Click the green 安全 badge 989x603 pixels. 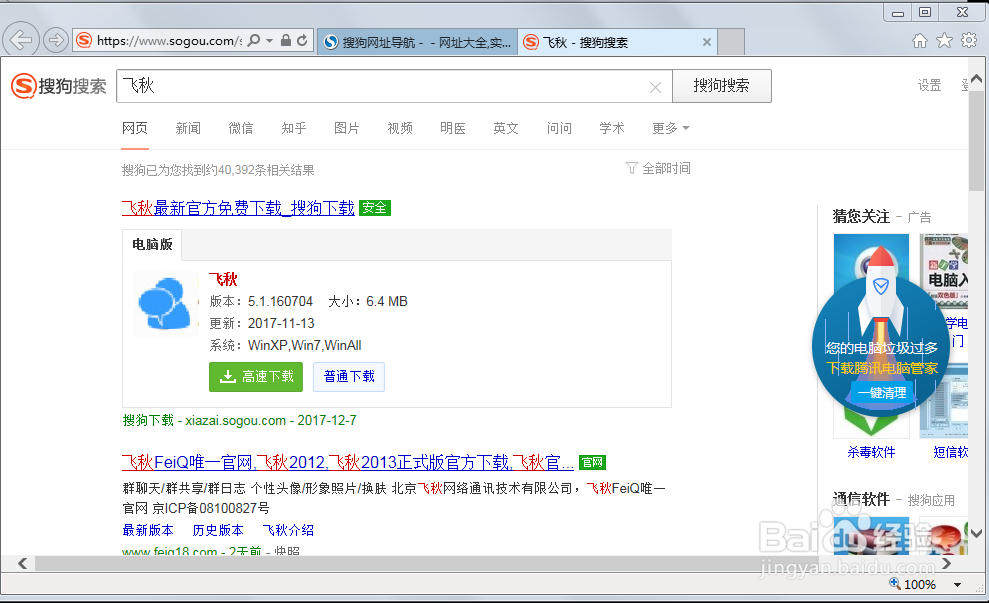[x=375, y=208]
